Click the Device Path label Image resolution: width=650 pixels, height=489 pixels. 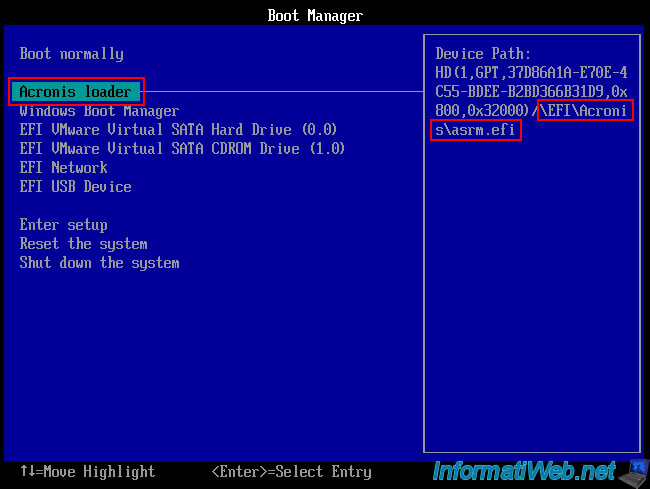[x=484, y=54]
